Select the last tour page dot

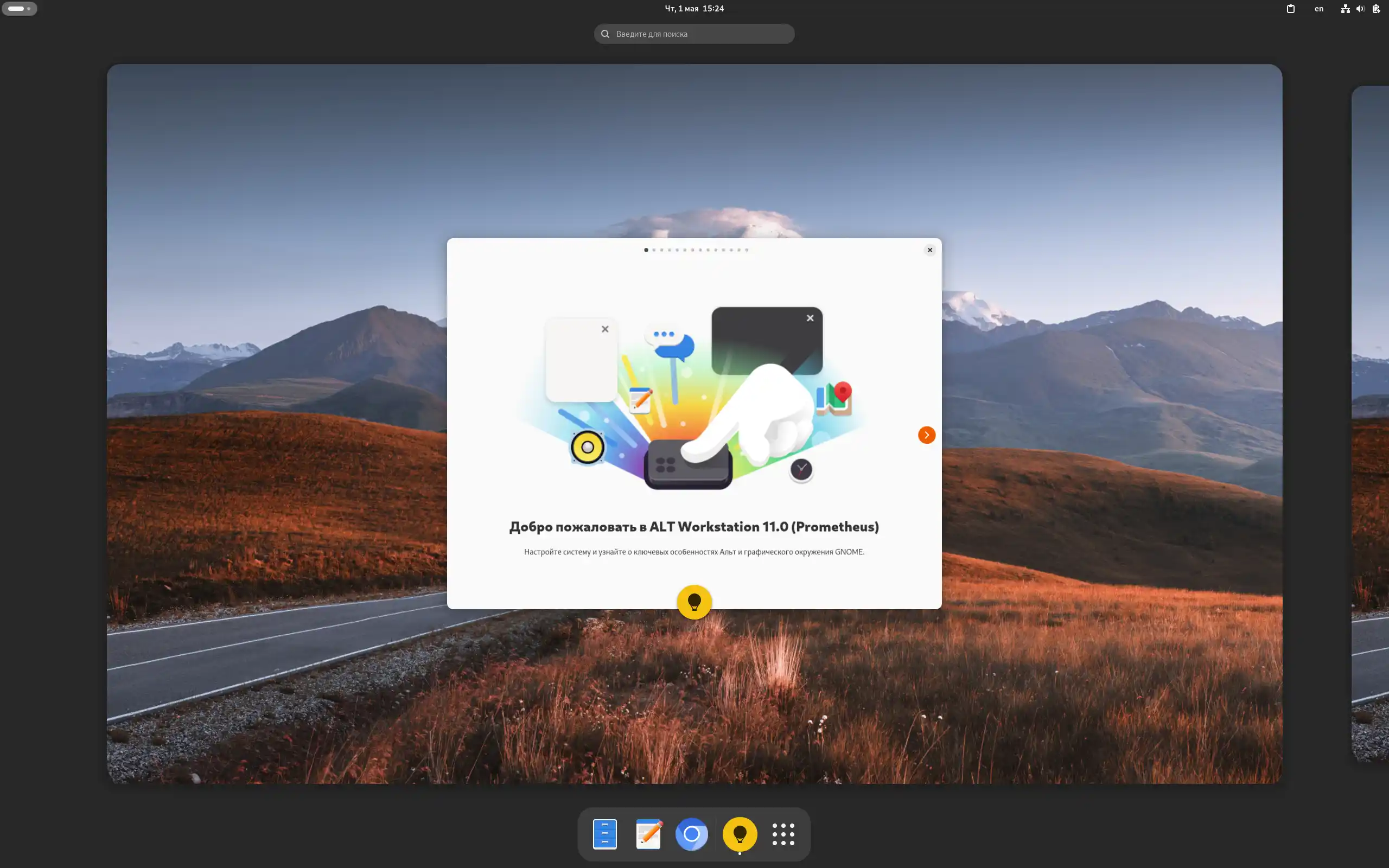click(747, 250)
